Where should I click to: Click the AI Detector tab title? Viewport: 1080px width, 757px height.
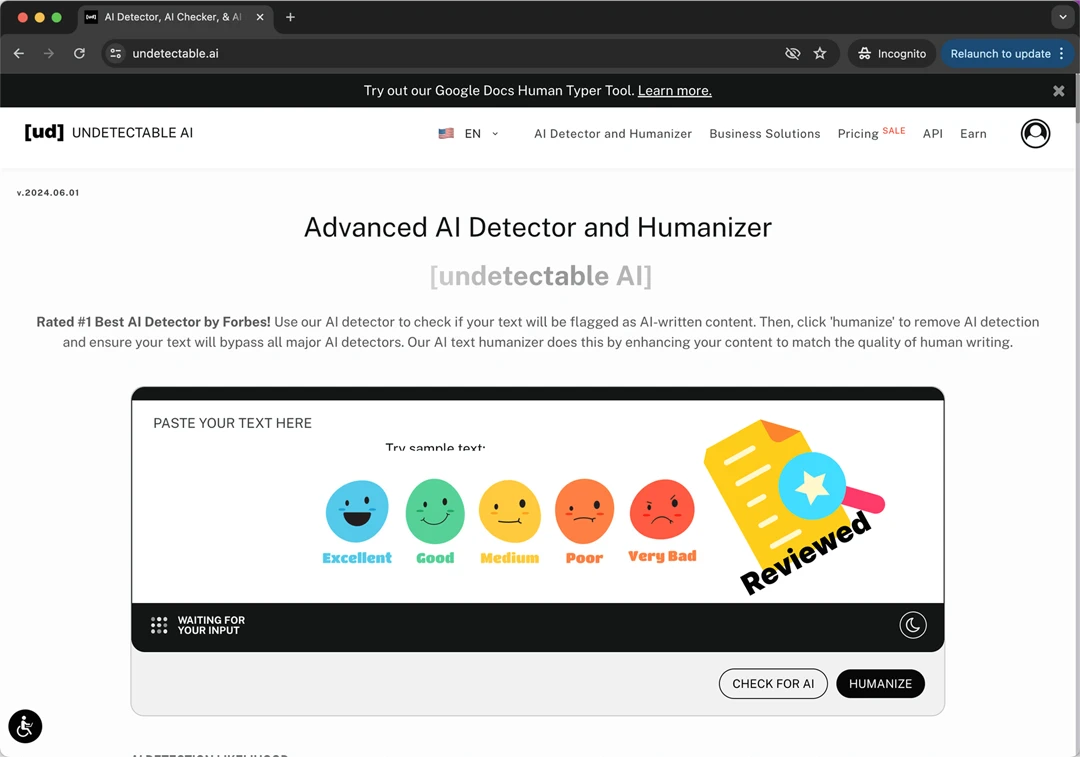coord(173,17)
